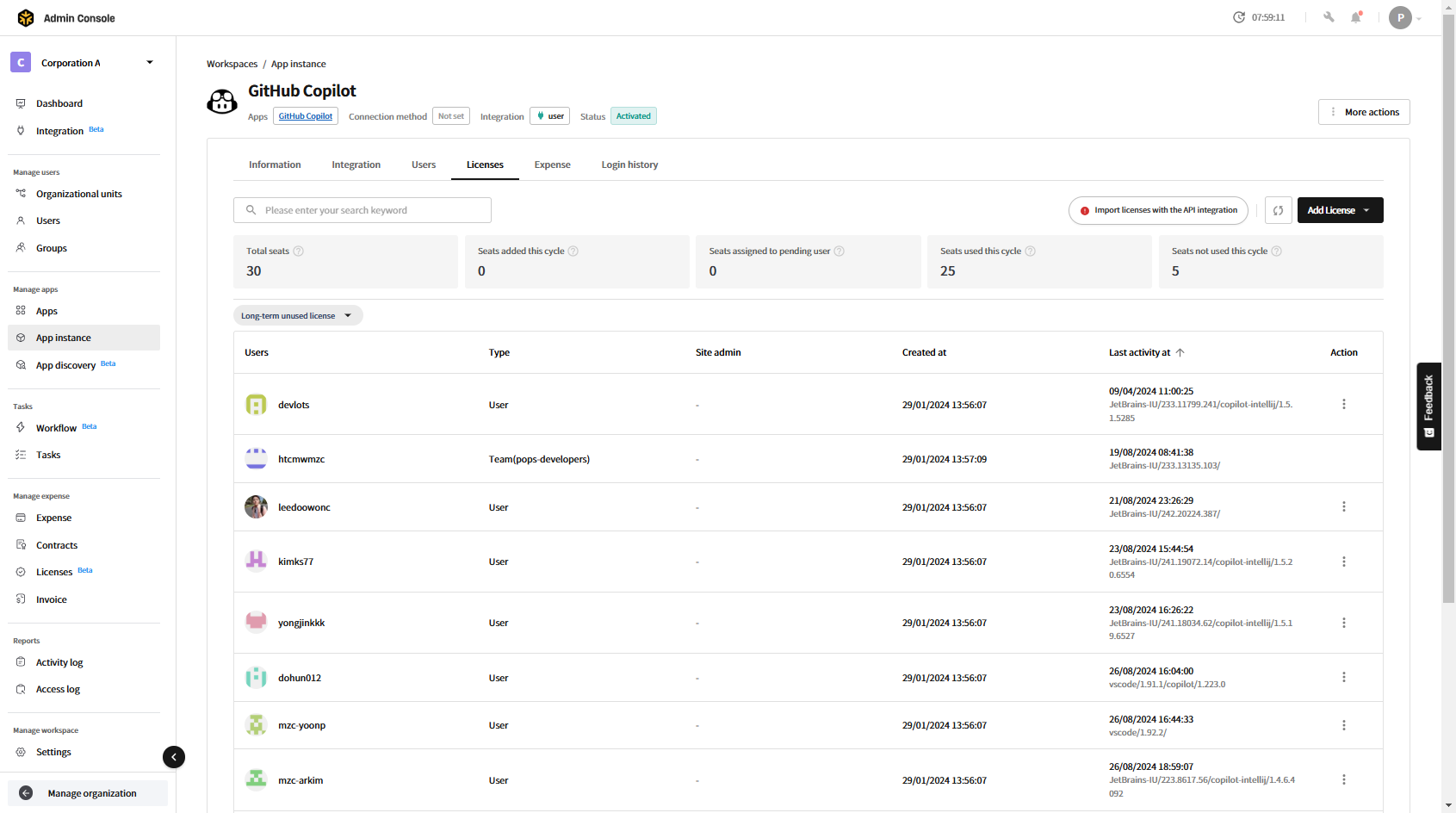1456x813 pixels.
Task: Select the Users person icon in sidebar
Action: coord(21,220)
